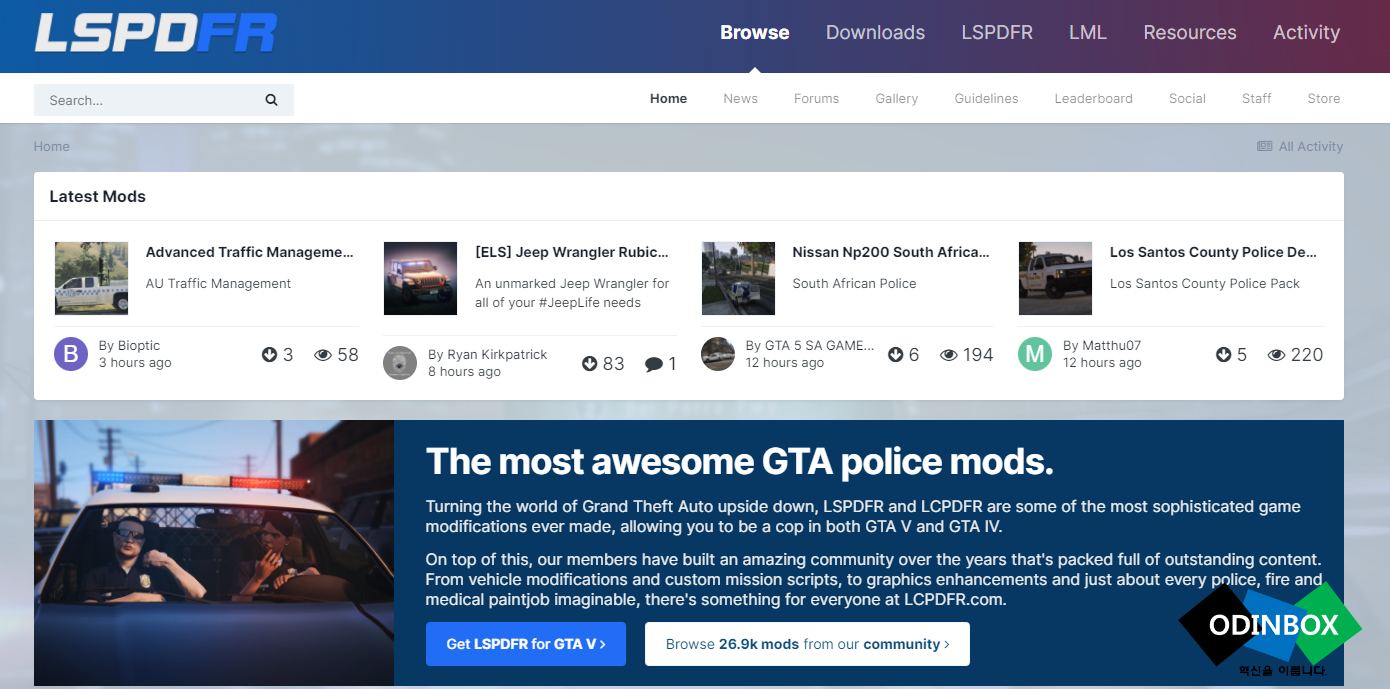The width and height of the screenshot is (1390, 689).
Task: Click views eye icon showing 194
Action: [x=949, y=355]
